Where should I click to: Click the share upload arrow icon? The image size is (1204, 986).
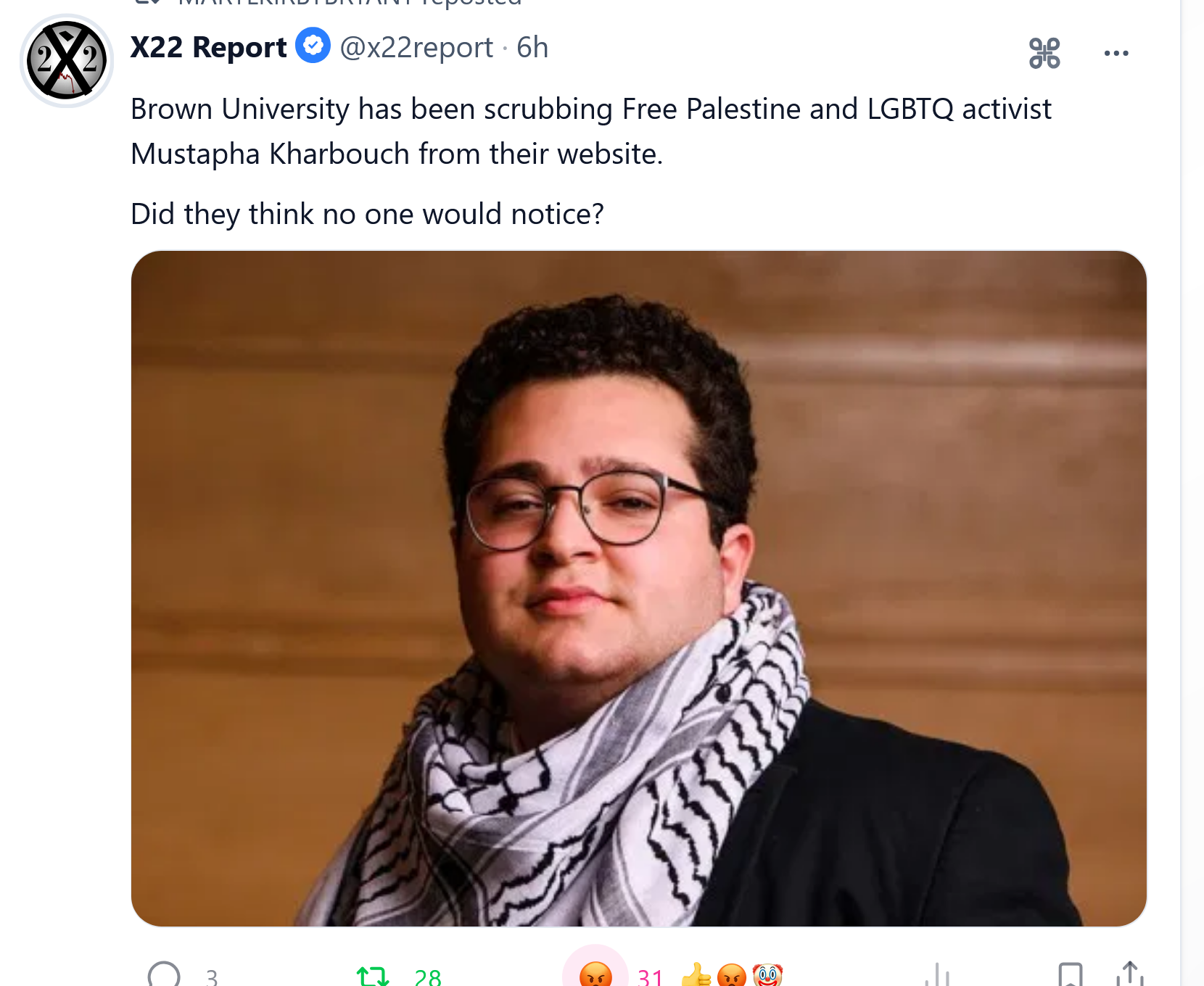tap(1130, 975)
